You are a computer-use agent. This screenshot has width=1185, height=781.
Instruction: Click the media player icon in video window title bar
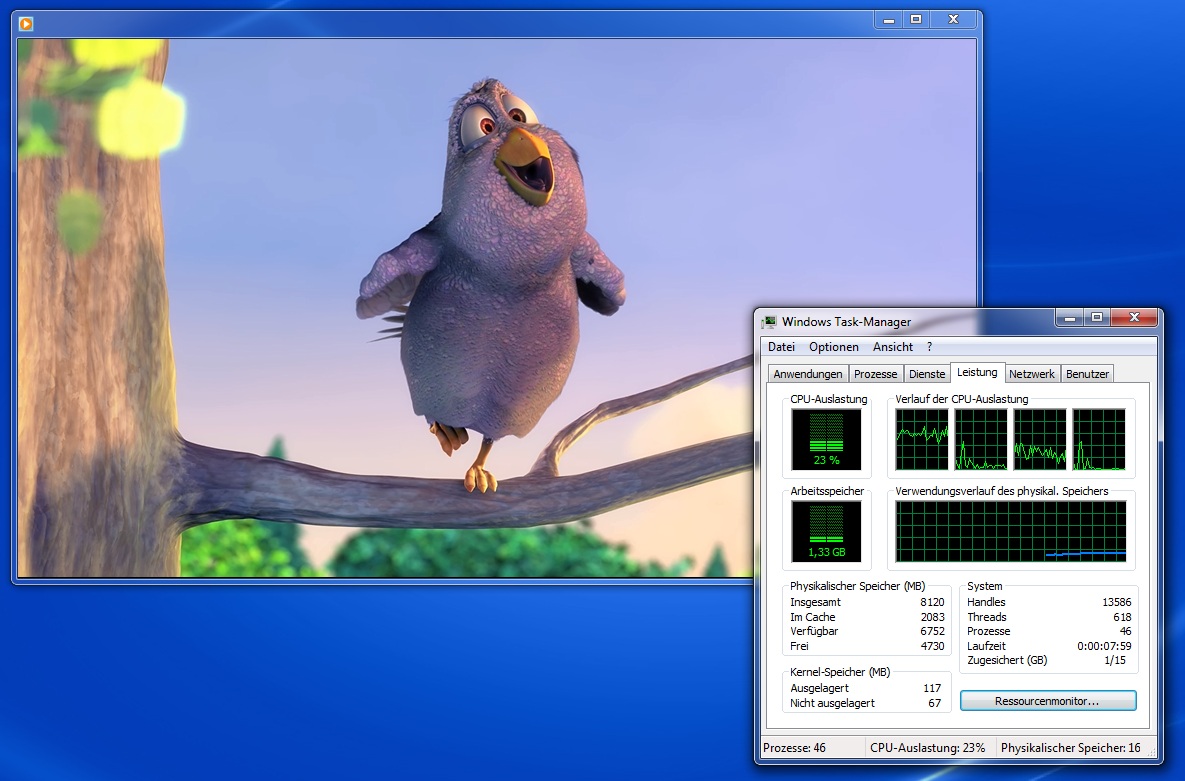coord(26,23)
